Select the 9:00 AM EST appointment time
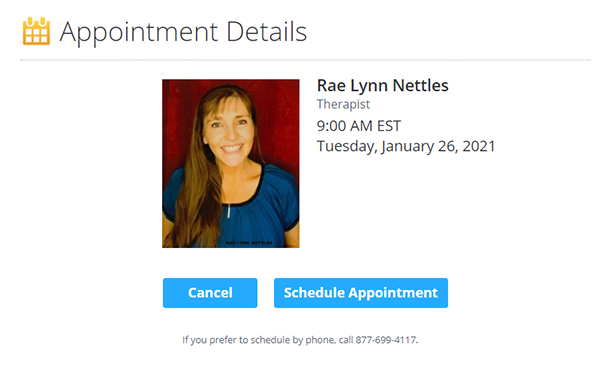Image resolution: width=615 pixels, height=372 pixels. [358, 126]
